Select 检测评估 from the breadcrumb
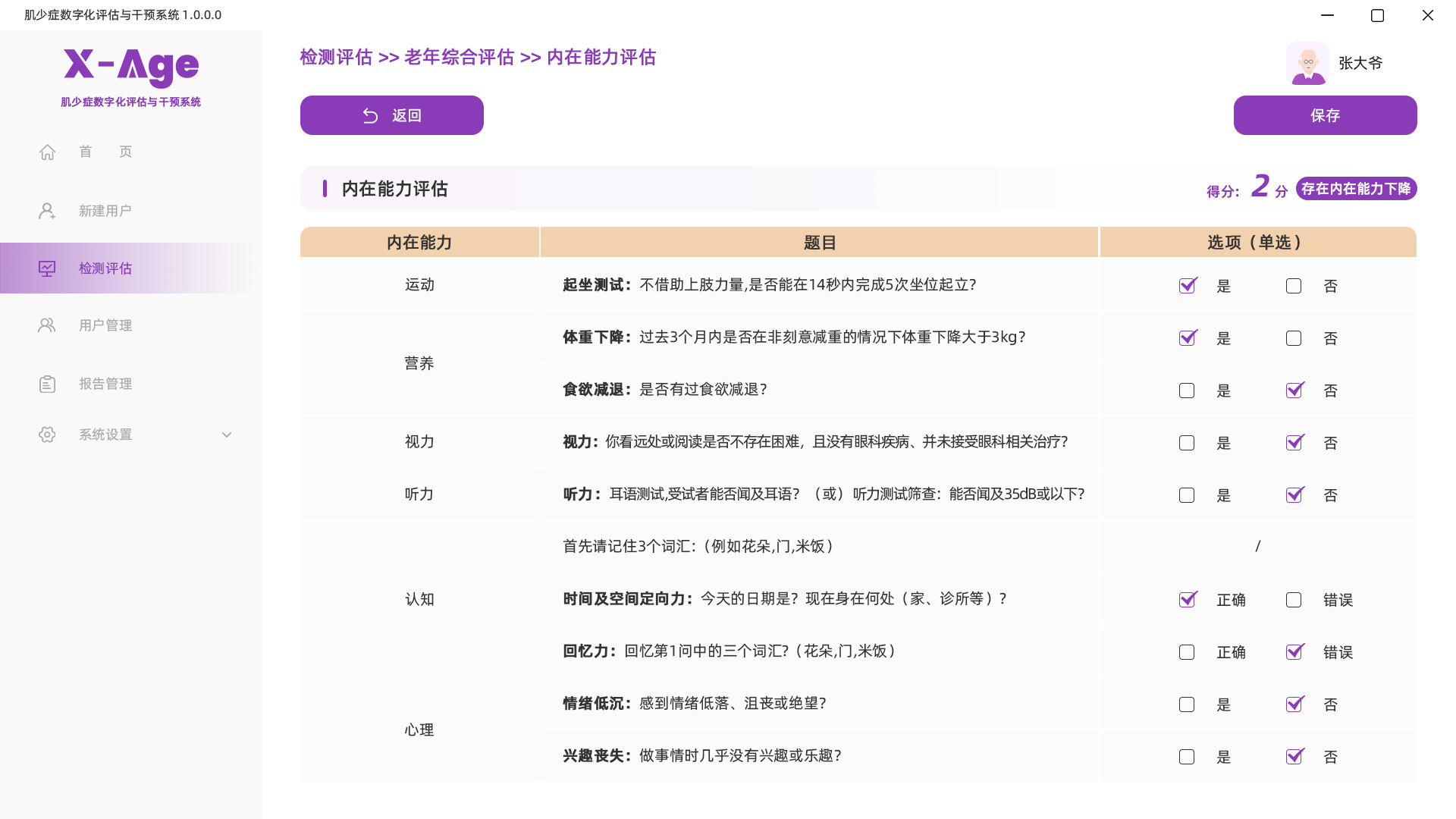Screen dimensions: 1456x819 click(337, 57)
